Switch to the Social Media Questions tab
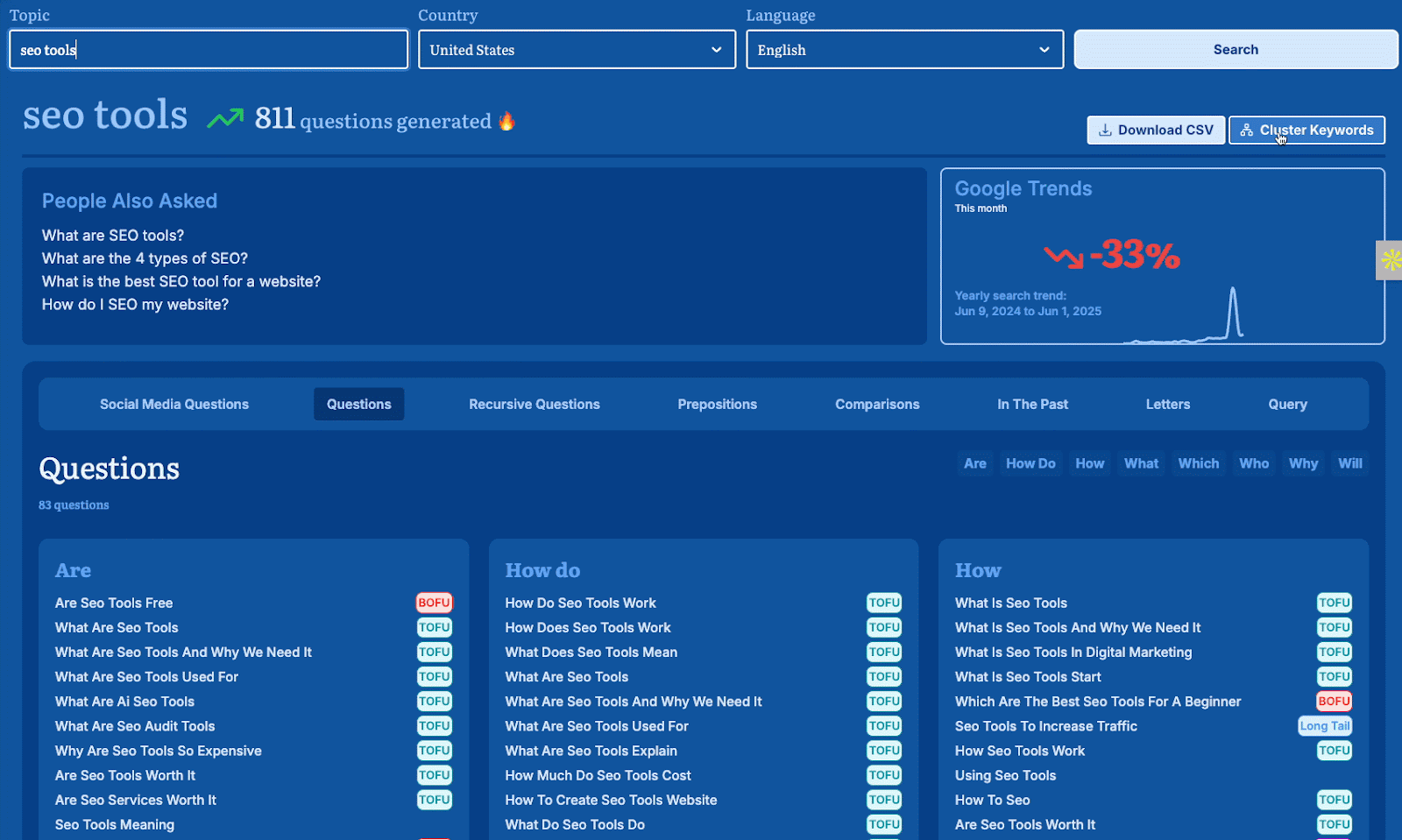Viewport: 1402px width, 840px height. (174, 404)
